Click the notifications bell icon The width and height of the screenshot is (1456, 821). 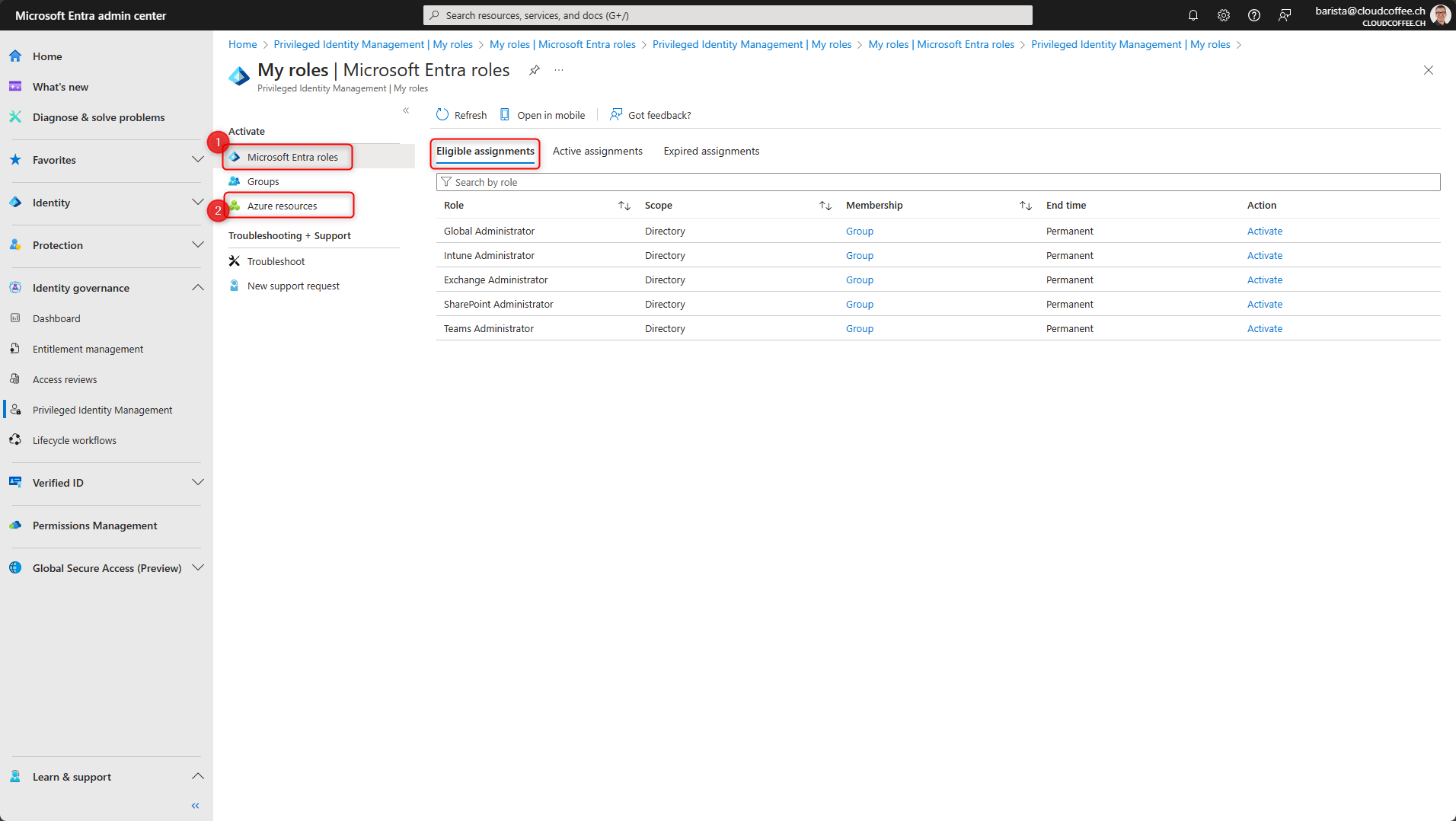[1193, 15]
